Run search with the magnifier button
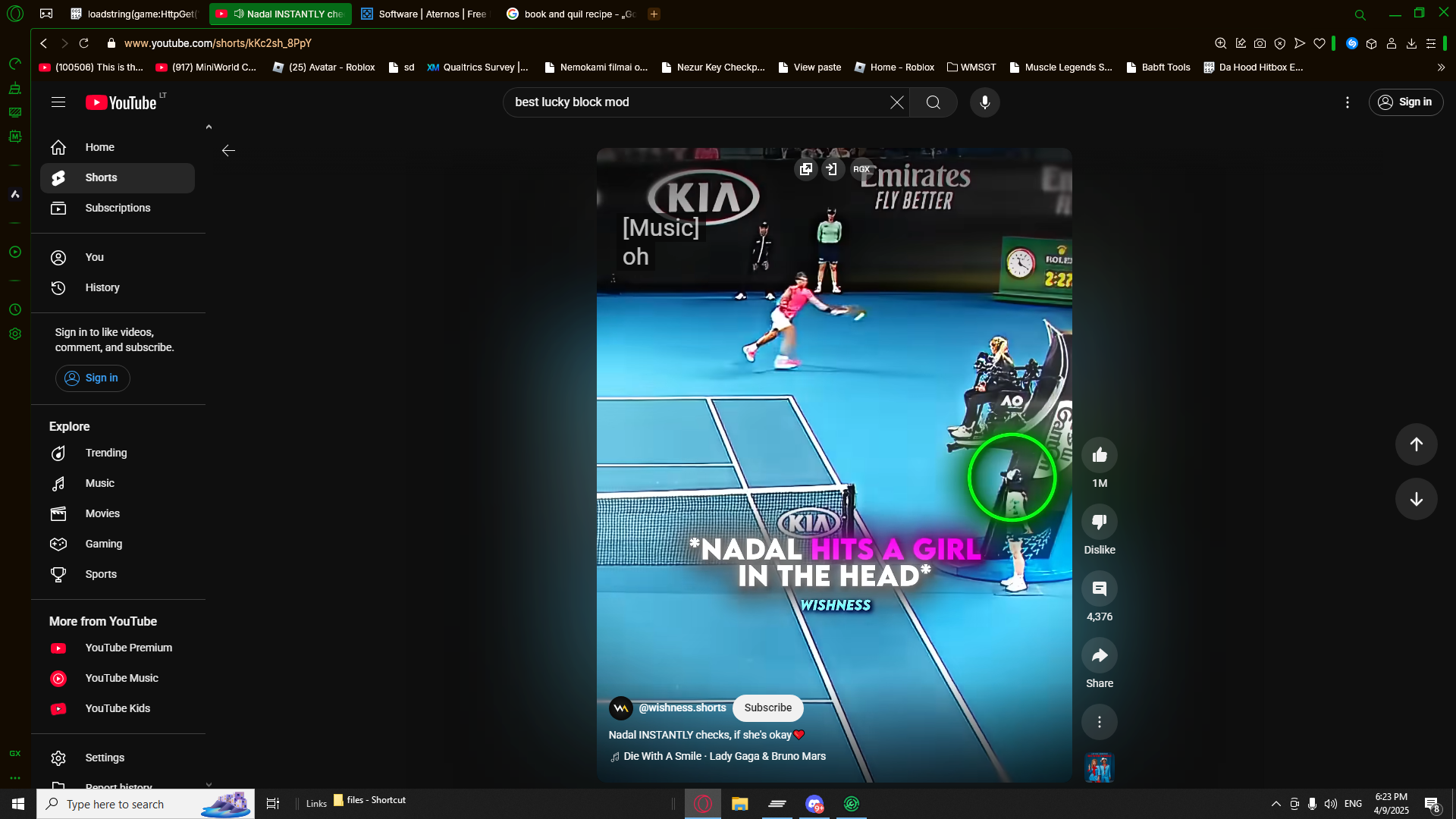The image size is (1456, 819). [934, 102]
